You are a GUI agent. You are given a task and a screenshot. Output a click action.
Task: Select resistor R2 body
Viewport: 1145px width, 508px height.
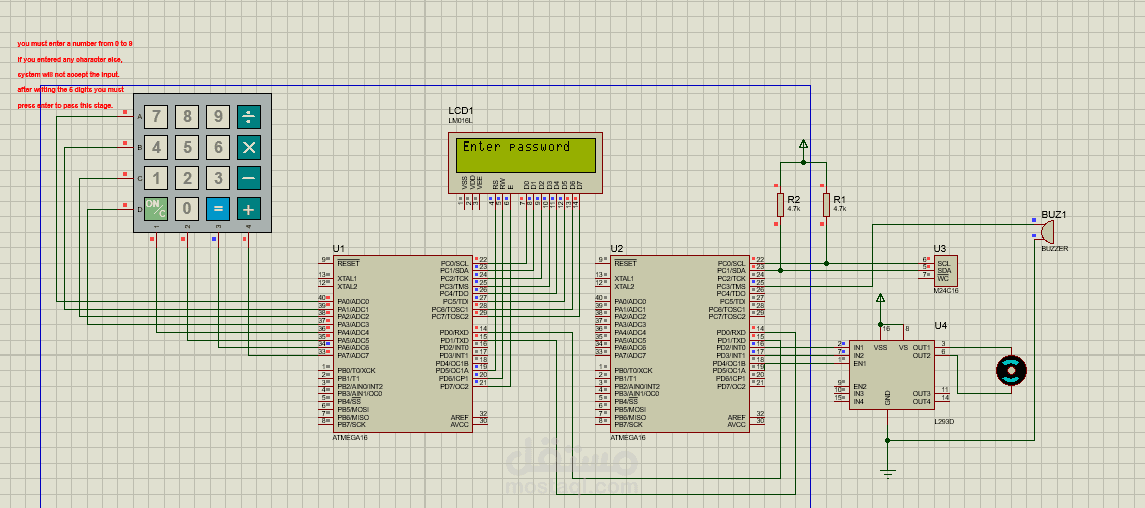point(780,204)
